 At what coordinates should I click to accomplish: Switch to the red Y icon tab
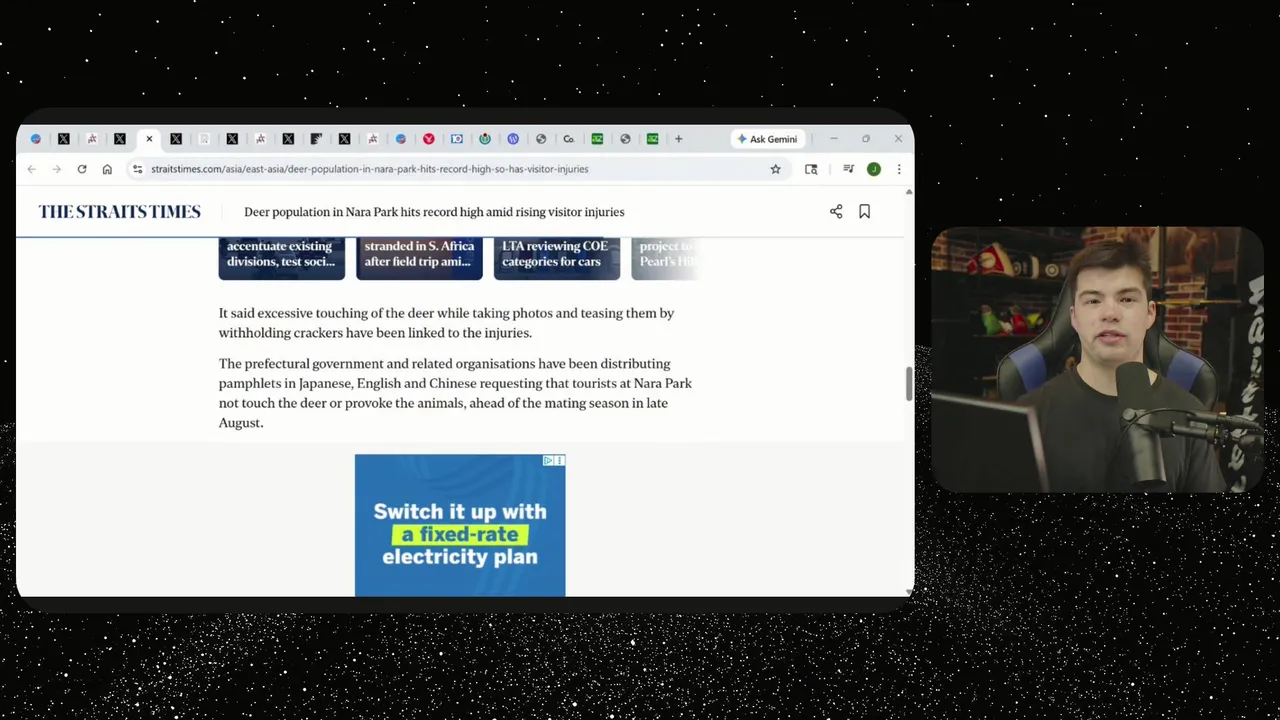(x=429, y=139)
